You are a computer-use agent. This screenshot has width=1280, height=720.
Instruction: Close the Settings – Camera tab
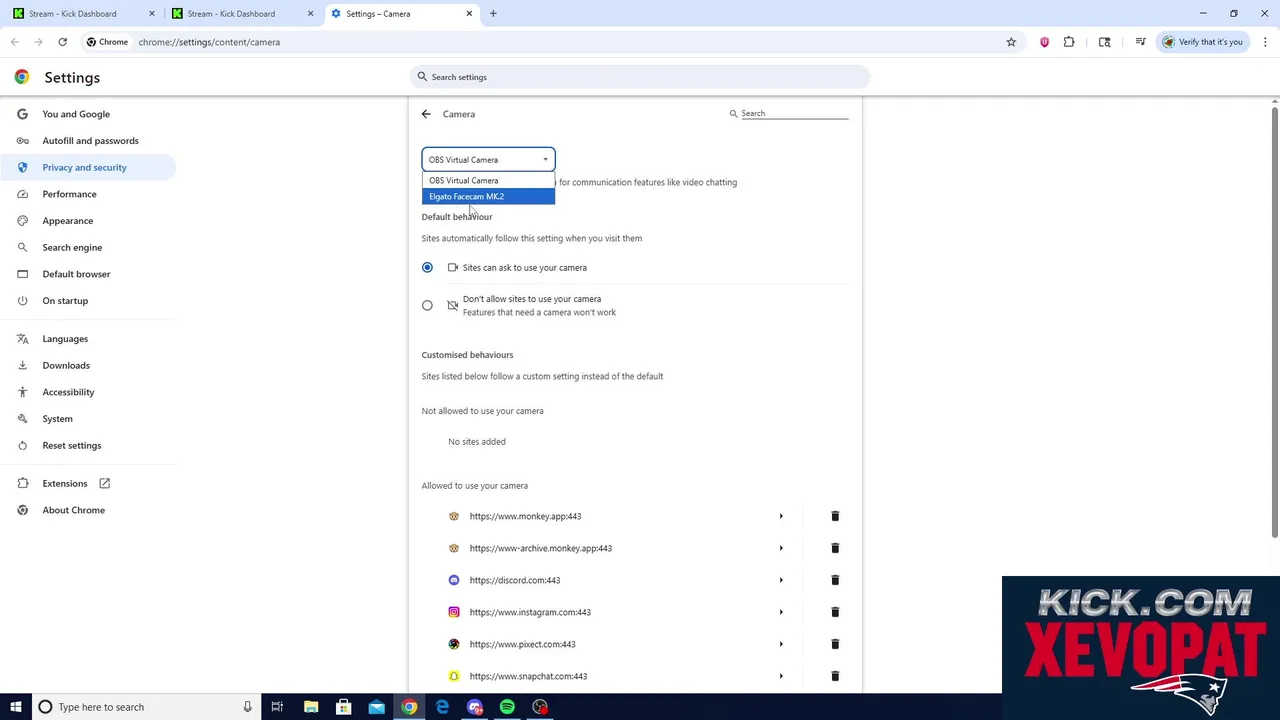point(469,14)
